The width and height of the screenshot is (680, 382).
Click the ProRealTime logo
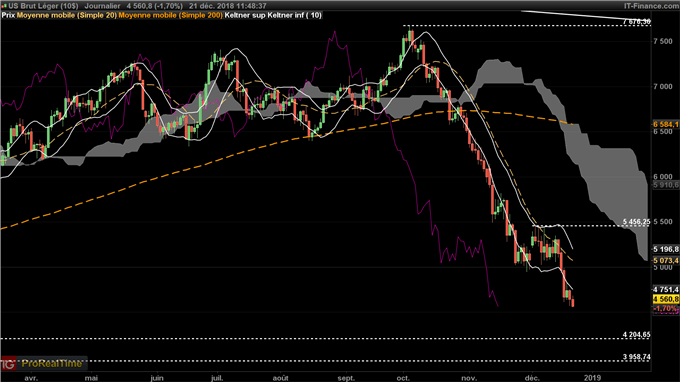pyautogui.click(x=52, y=363)
